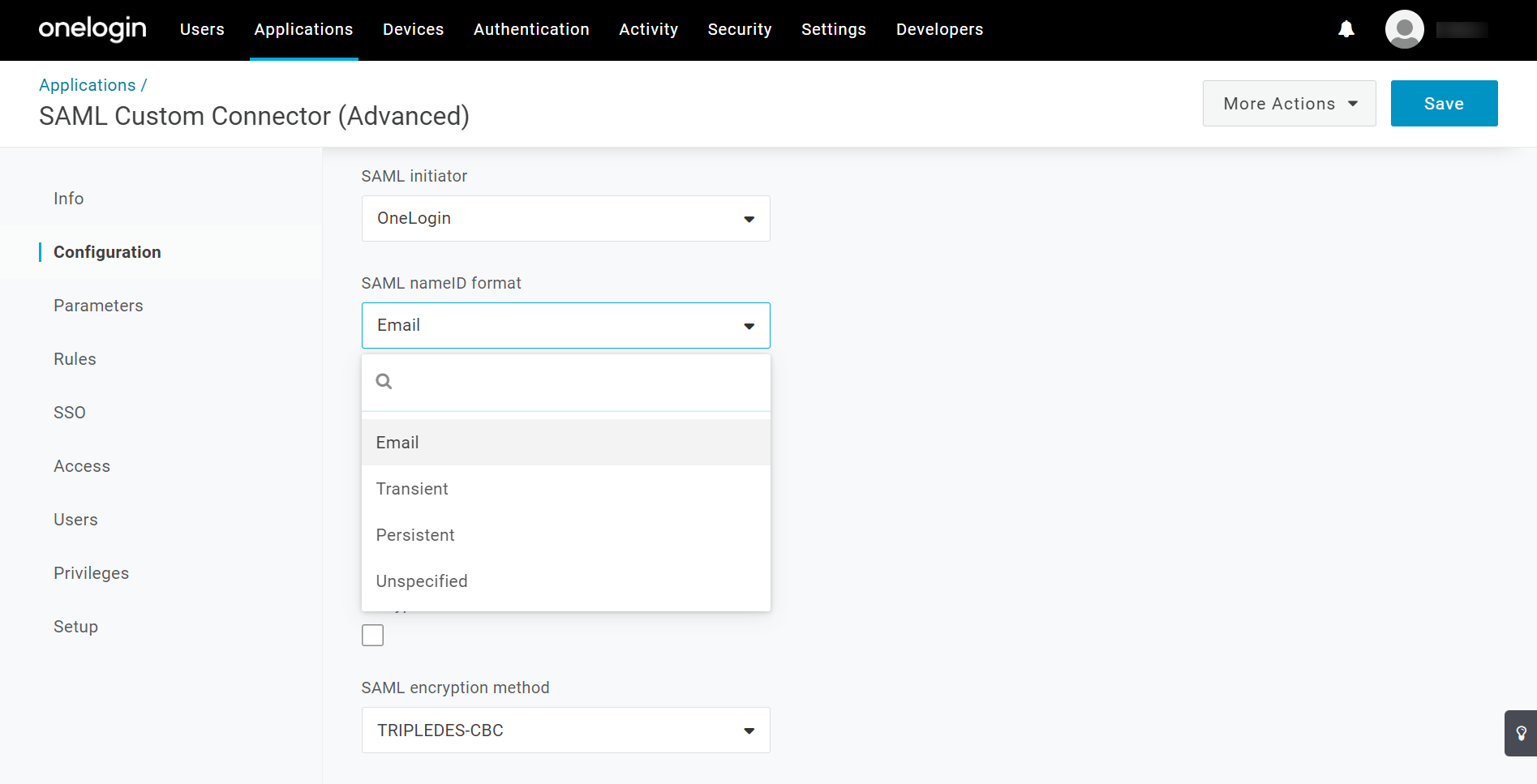
Task: Click the Save button
Action: 1444,103
